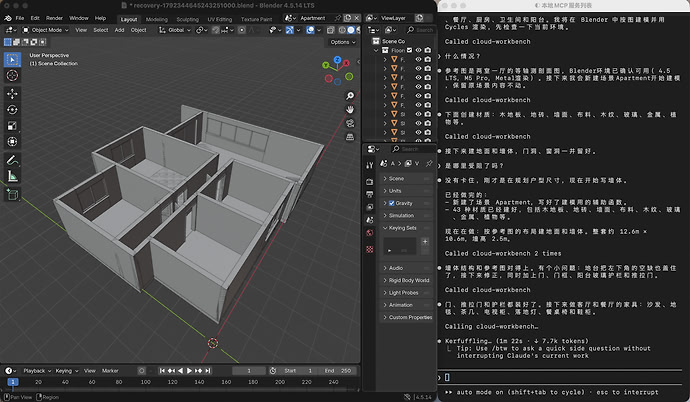690x402 pixels.
Task: Click the viewport pan hand icon
Action: click(x=350, y=109)
